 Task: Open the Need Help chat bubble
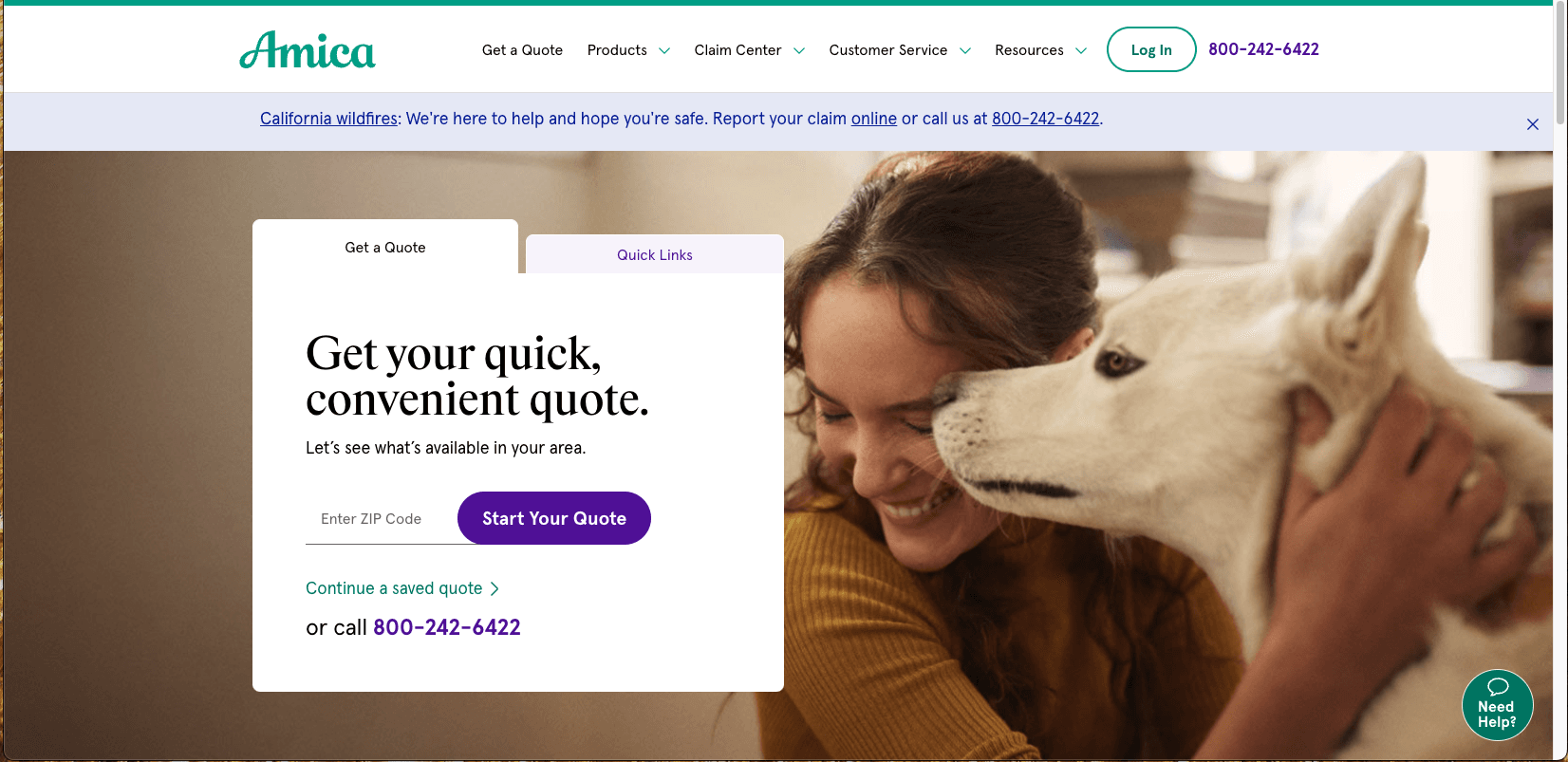click(x=1498, y=705)
